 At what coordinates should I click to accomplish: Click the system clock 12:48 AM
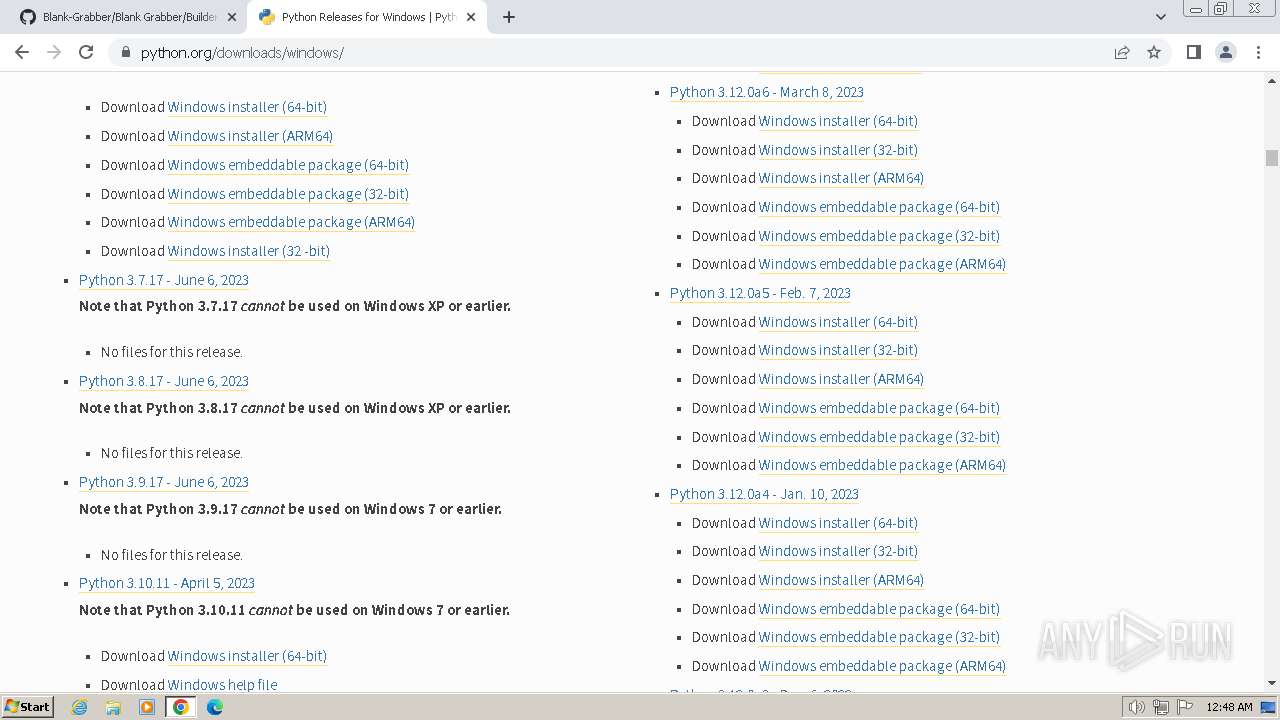pos(1229,707)
